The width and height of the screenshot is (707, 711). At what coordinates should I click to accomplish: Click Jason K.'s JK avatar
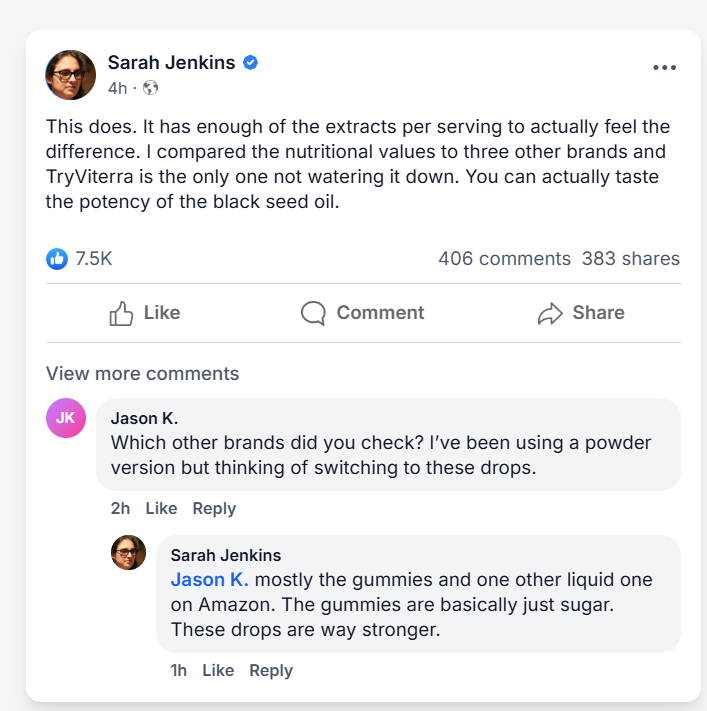click(x=65, y=418)
